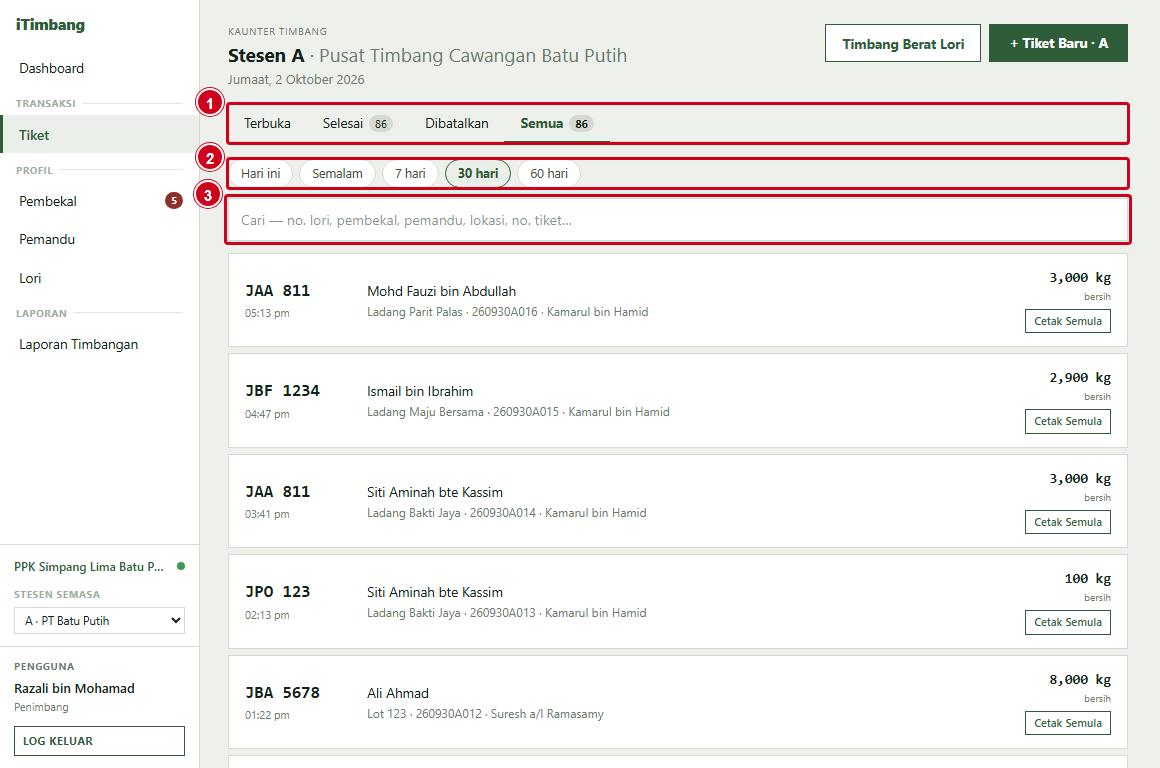Click lorry plate JPO 123
Screen dimensions: 1160x768
pyautogui.click(x=277, y=592)
